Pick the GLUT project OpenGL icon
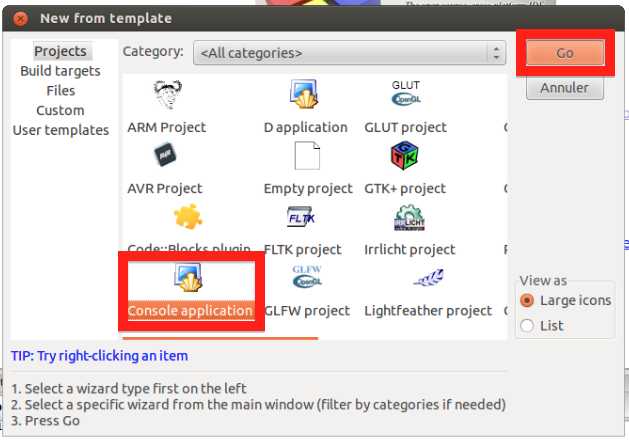Image resolution: width=629 pixels, height=443 pixels. [x=406, y=93]
